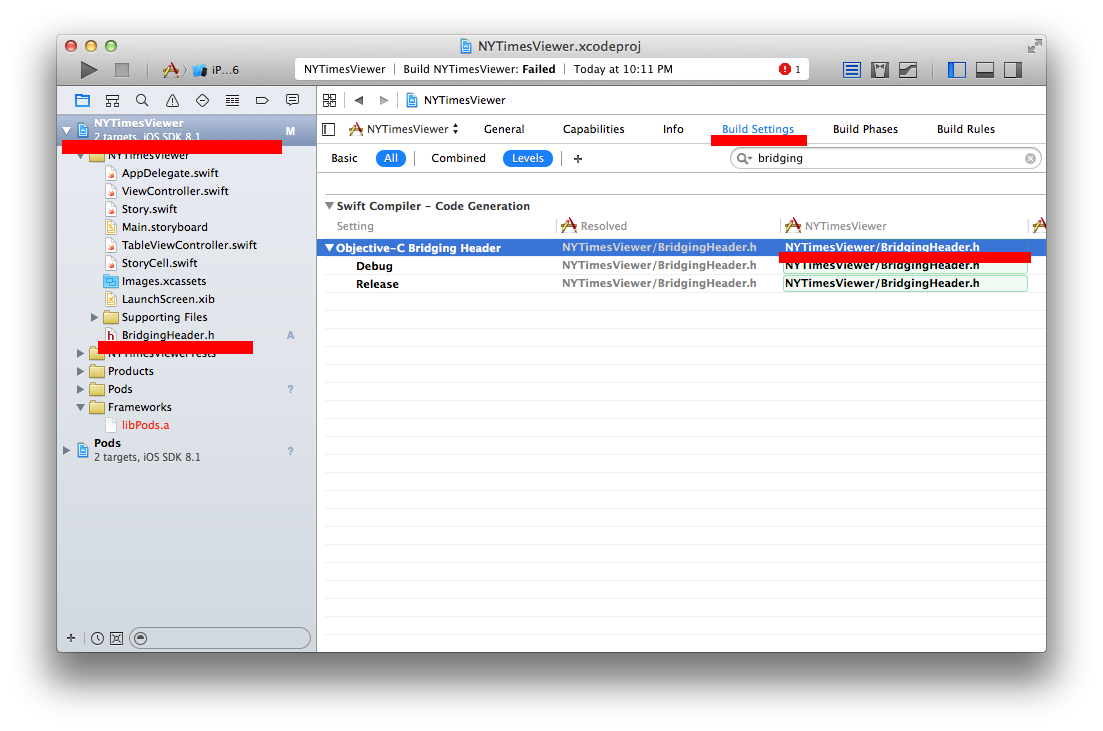The height and width of the screenshot is (731, 1103).
Task: Open Main.storyboard
Action: click(164, 227)
